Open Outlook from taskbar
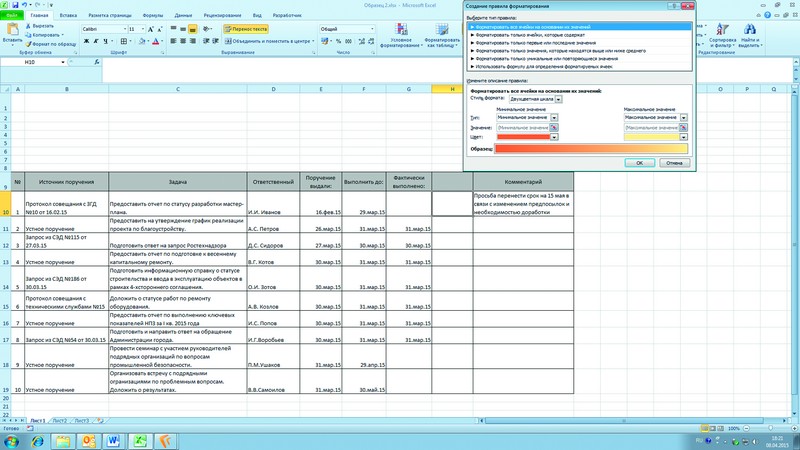Image resolution: width=800 pixels, height=450 pixels. click(x=88, y=441)
